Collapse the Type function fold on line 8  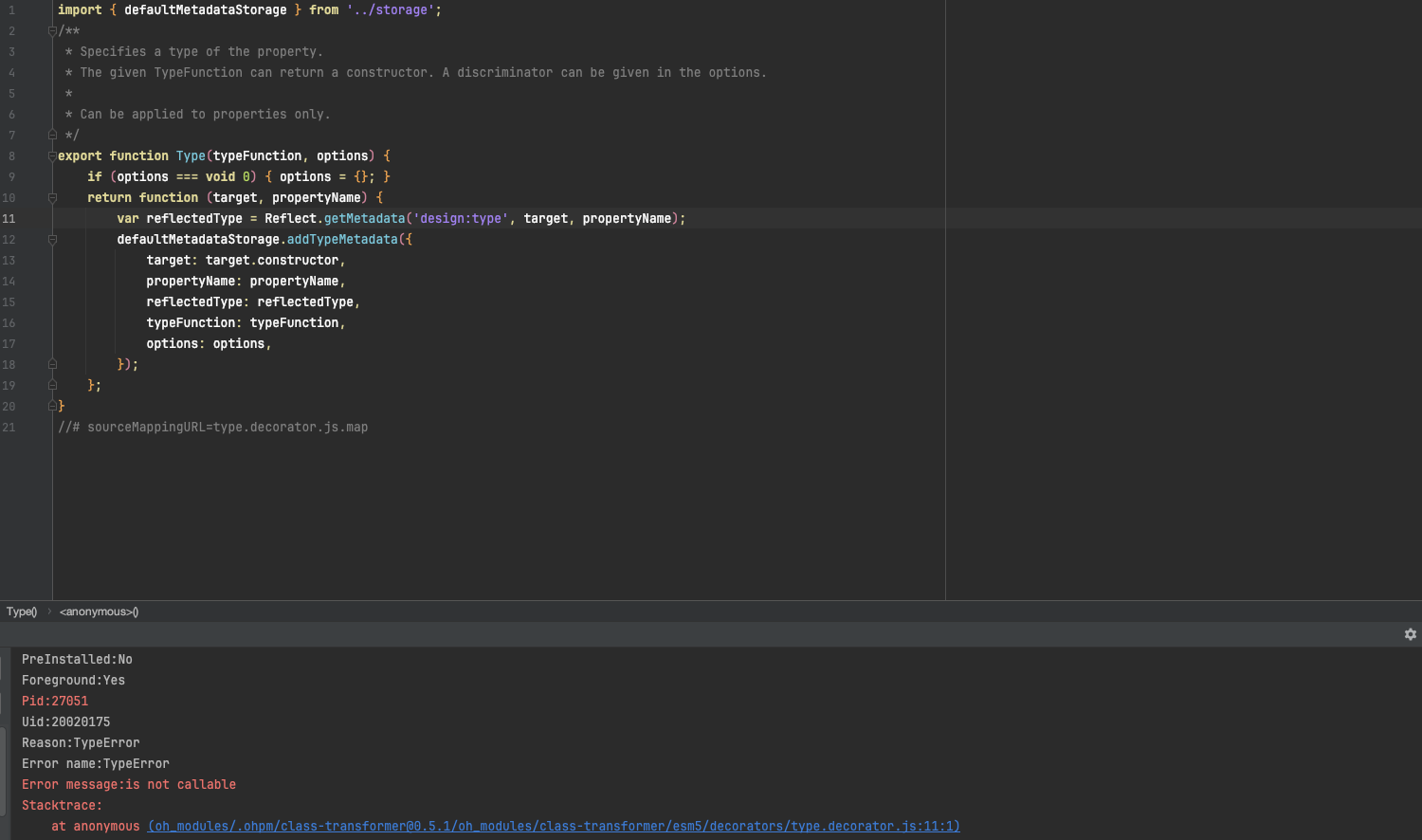pyautogui.click(x=52, y=156)
